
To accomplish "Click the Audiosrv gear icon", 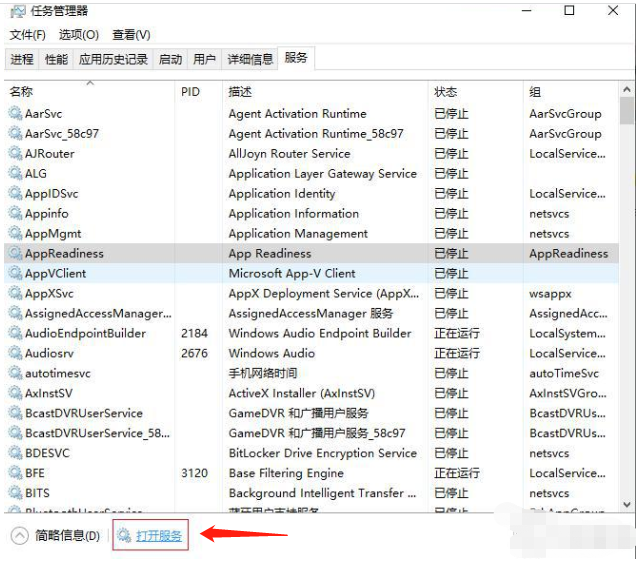I will tap(15, 353).
